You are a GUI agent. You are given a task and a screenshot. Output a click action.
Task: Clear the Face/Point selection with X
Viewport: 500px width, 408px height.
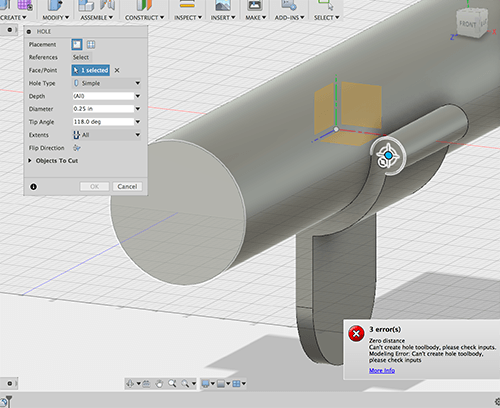[117, 70]
